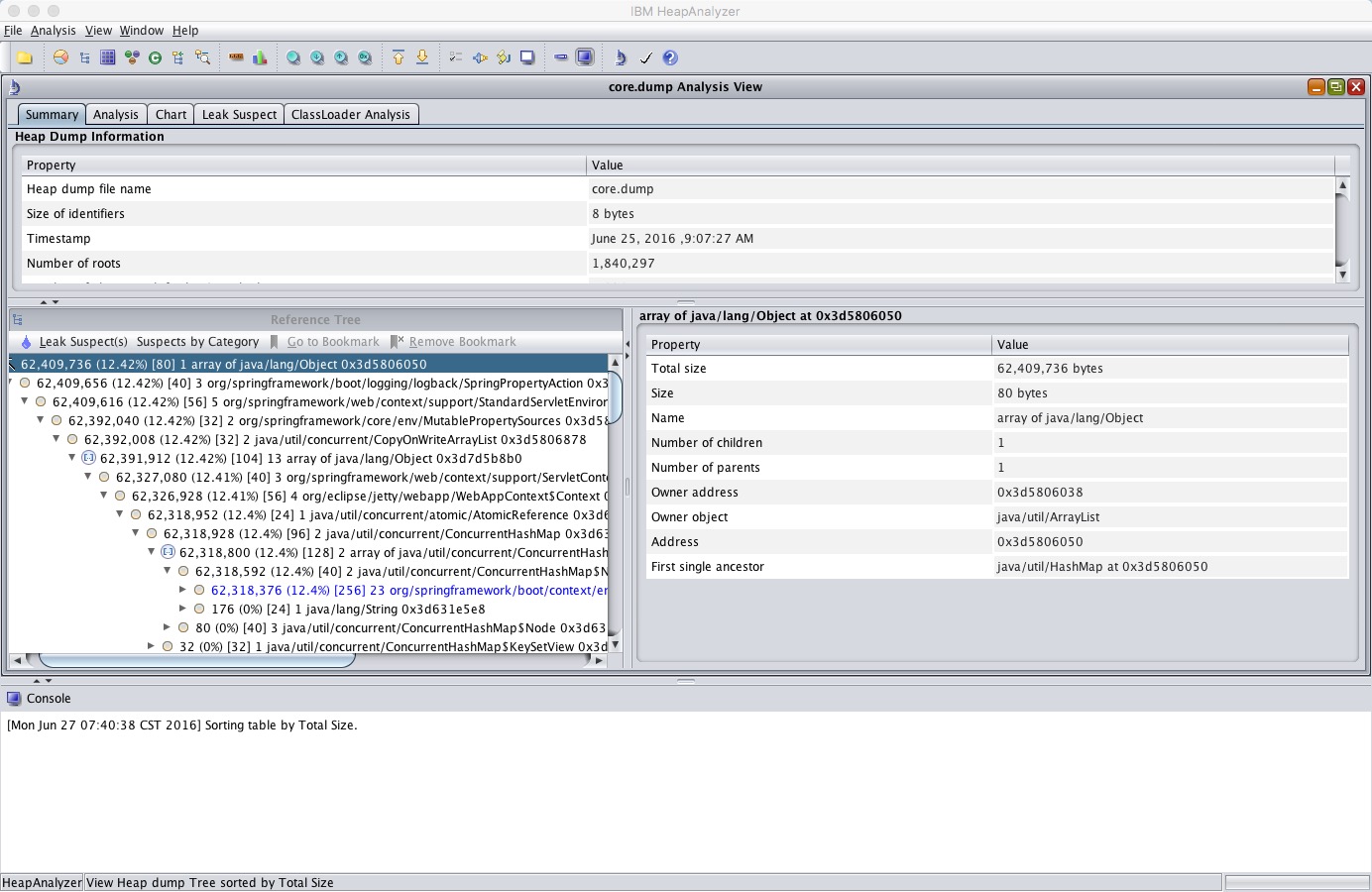This screenshot has height=892, width=1372.
Task: Click the checklist options toolbar icon
Action: (x=456, y=57)
